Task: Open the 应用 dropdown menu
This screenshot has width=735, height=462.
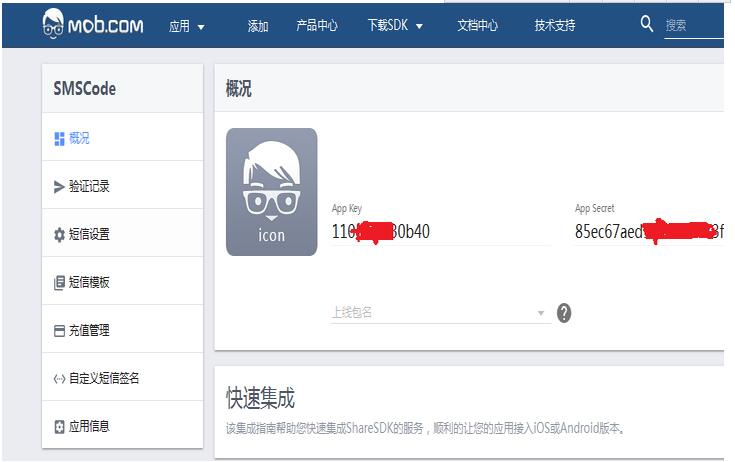Action: 187,26
